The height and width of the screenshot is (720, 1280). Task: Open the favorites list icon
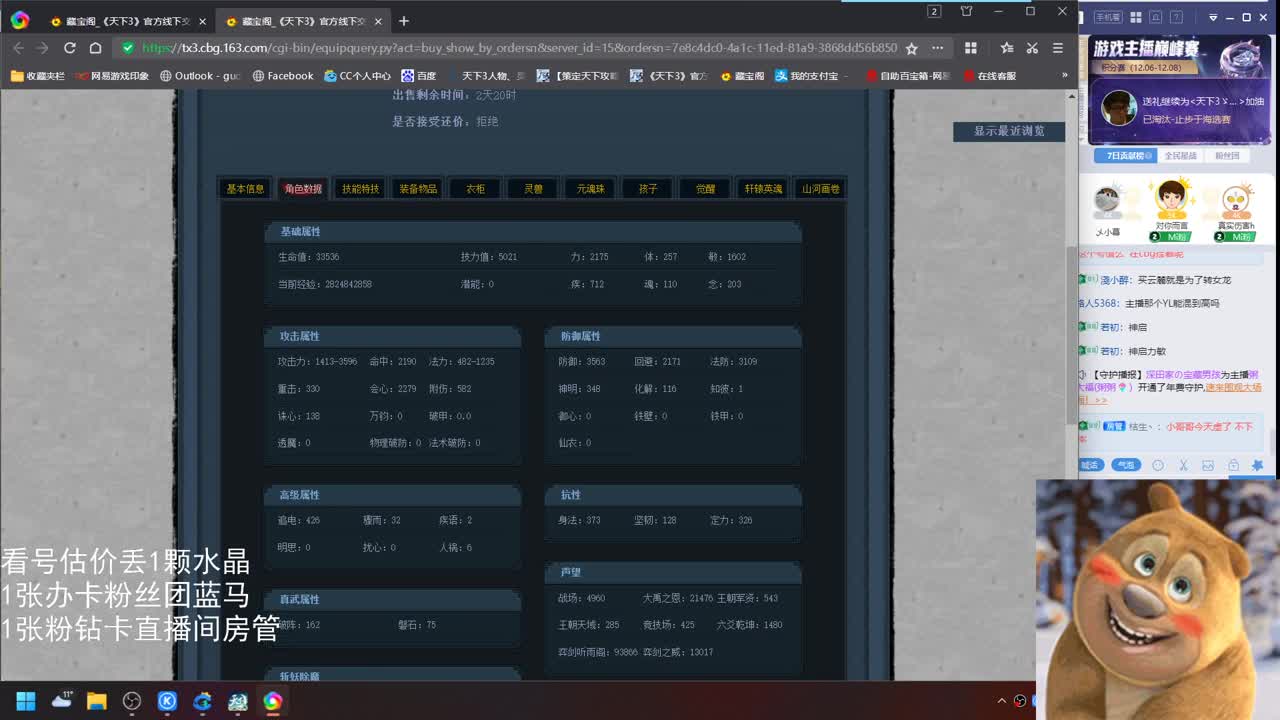1007,48
